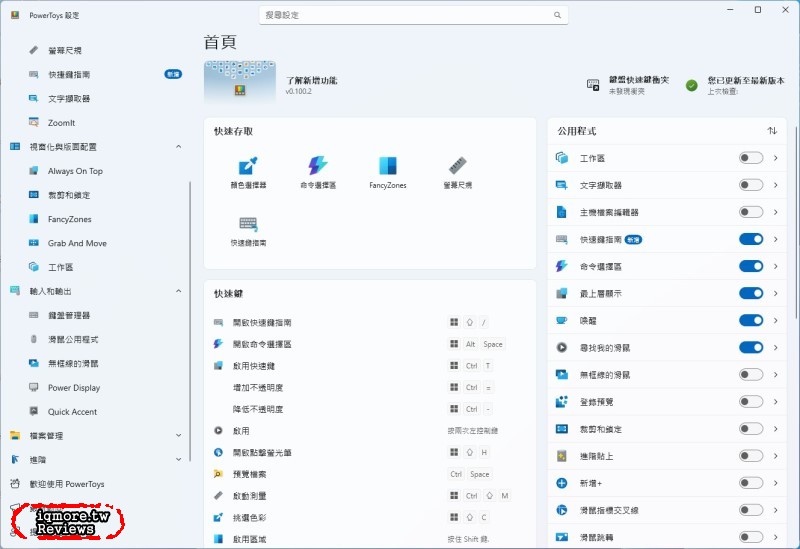The width and height of the screenshot is (800, 549).
Task: Click 您已更新至最新版本 update status
Action: click(x=735, y=85)
